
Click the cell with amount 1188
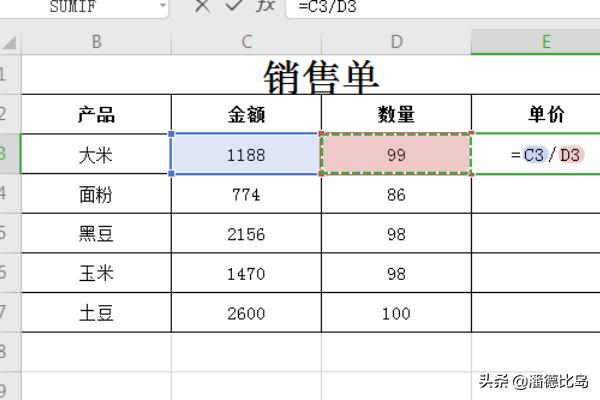pos(246,154)
